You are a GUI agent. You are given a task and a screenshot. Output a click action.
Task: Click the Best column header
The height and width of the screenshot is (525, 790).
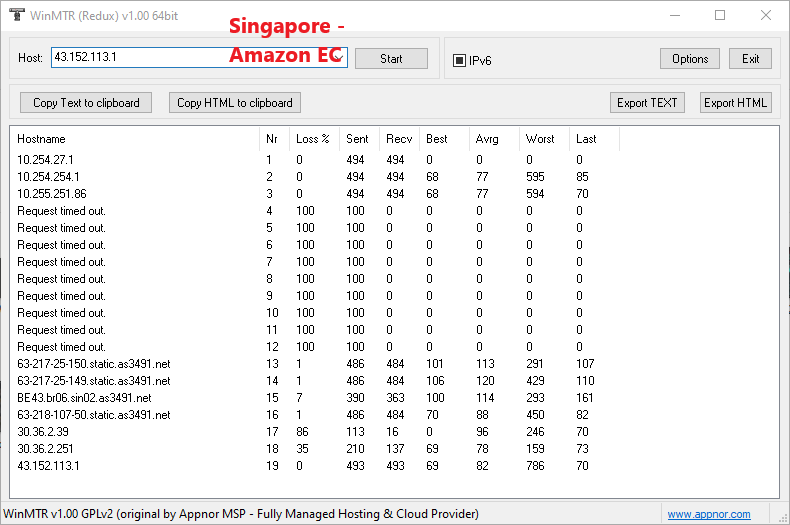(444, 139)
